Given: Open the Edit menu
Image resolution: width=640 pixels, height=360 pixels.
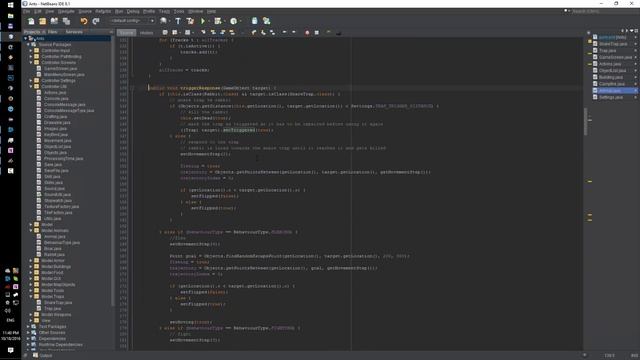Looking at the screenshot, I should pyautogui.click(x=38, y=11).
